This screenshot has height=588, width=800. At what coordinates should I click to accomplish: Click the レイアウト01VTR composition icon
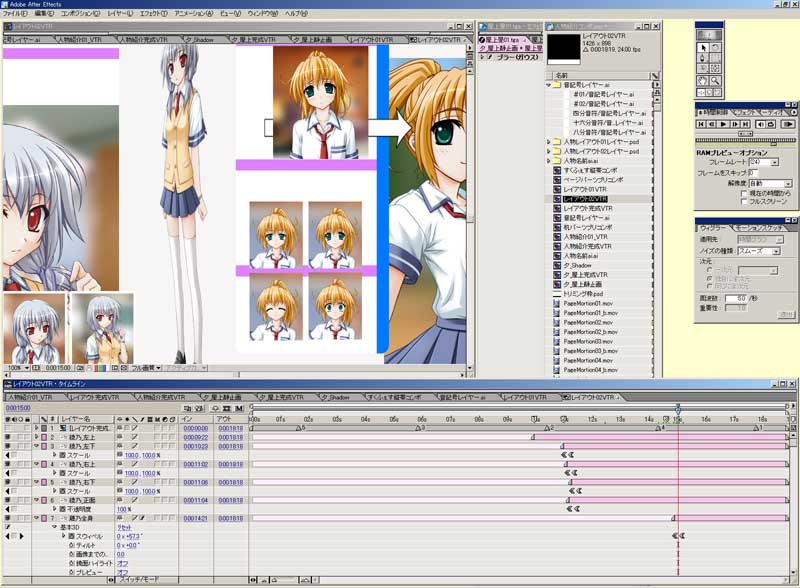[x=557, y=189]
